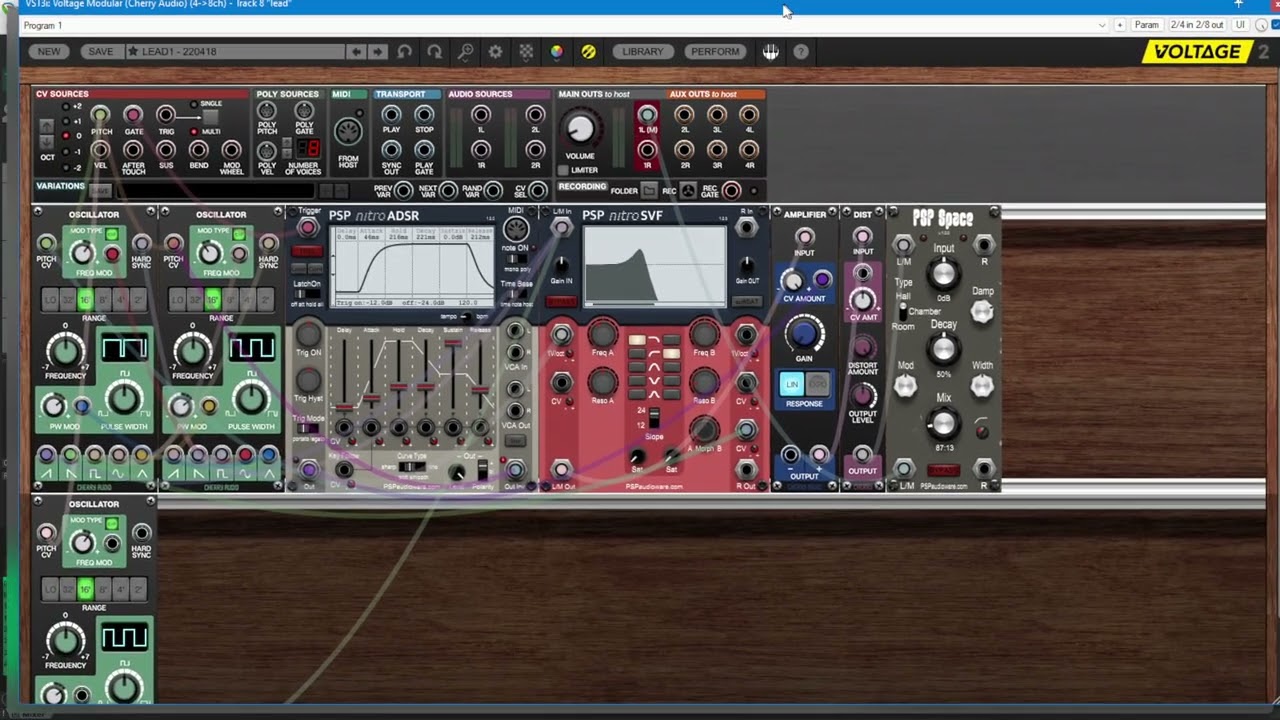The width and height of the screenshot is (1280, 720).
Task: Open the Program 1 dropdown arrow
Action: pos(1102,25)
